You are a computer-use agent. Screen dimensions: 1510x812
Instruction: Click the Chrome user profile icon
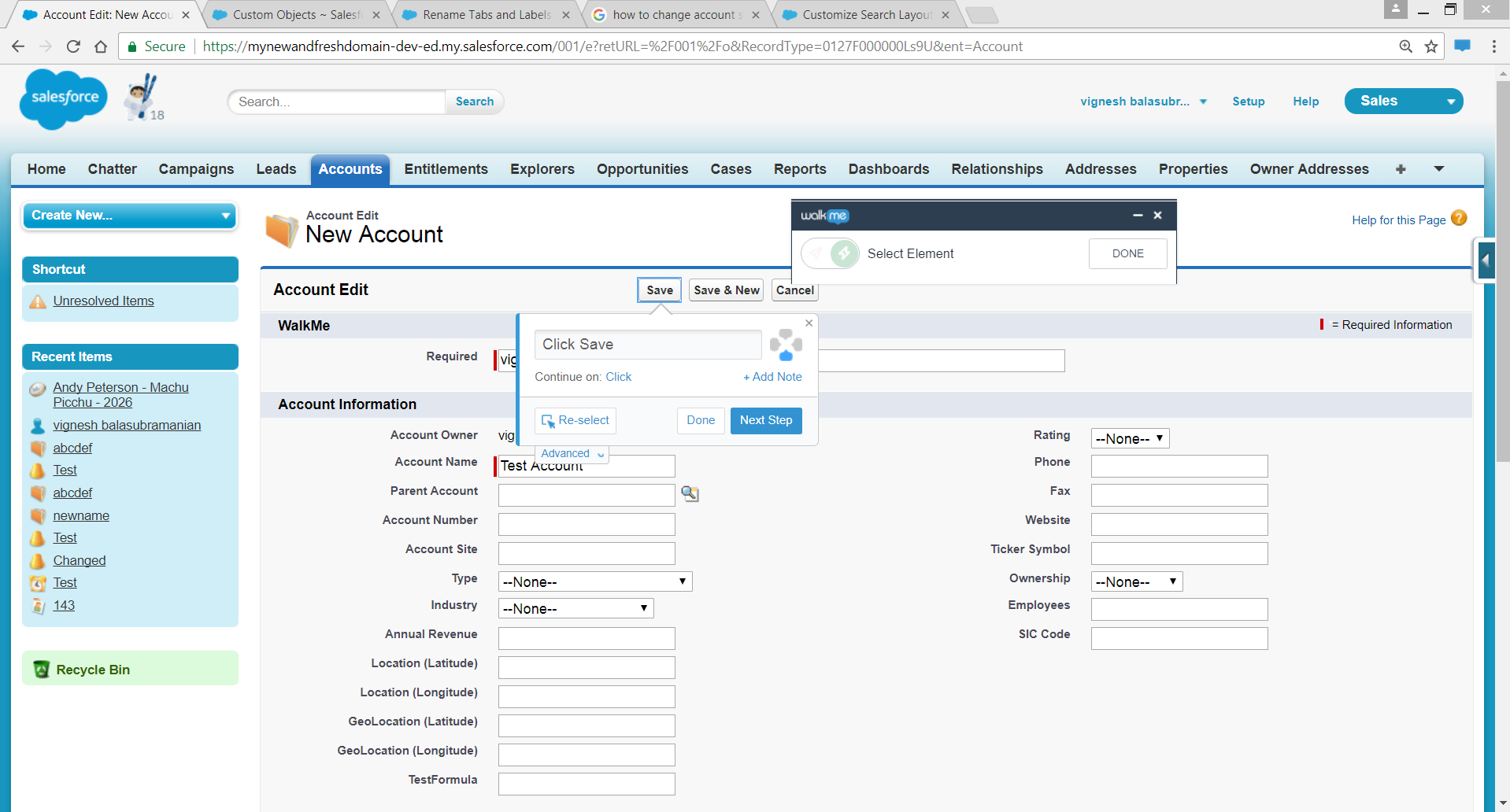pos(1395,9)
